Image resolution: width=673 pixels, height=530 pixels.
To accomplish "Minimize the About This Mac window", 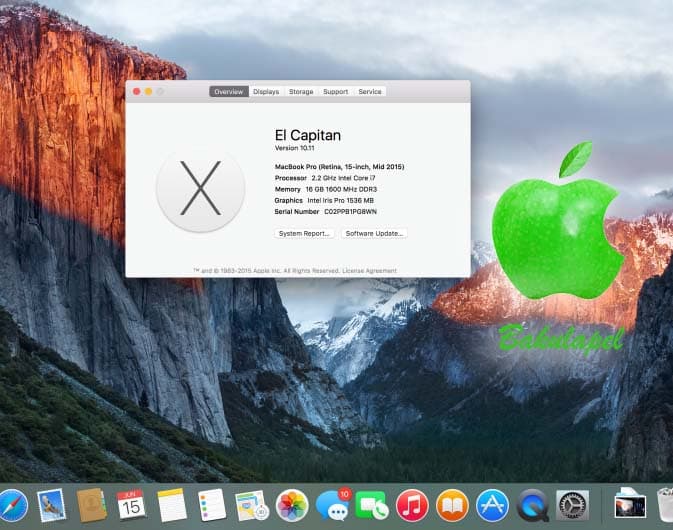I will [149, 91].
